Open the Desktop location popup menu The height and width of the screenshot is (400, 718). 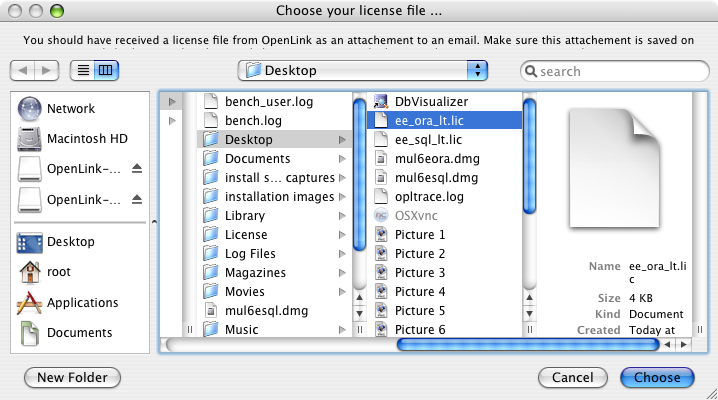(362, 70)
